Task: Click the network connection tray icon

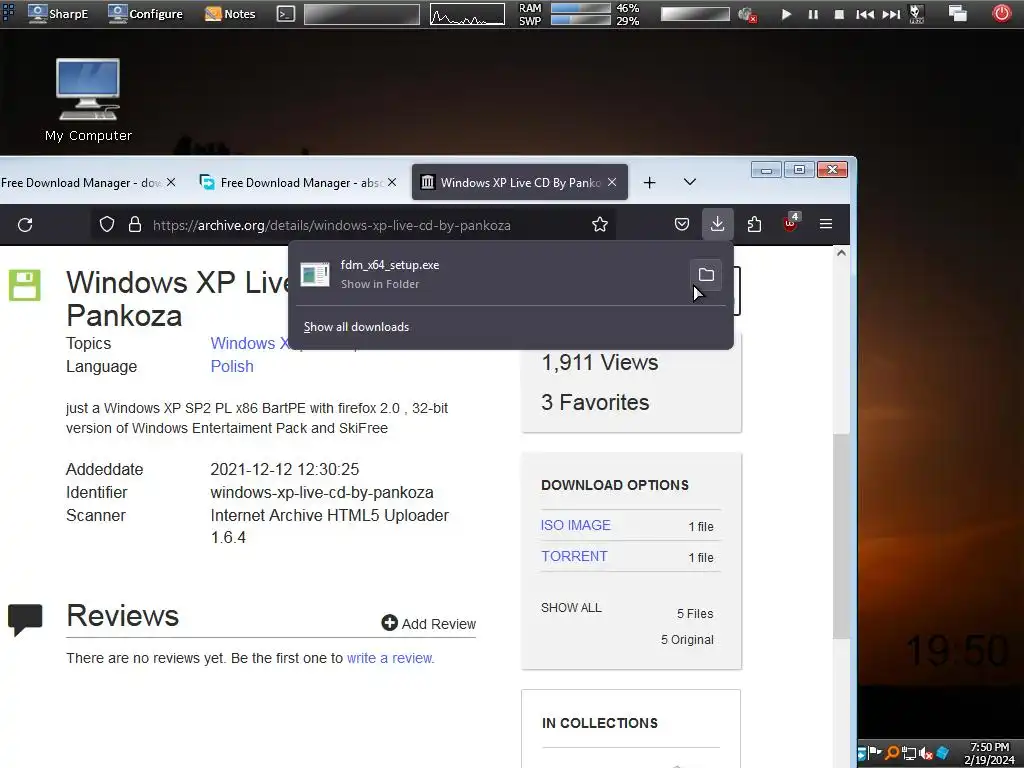Action: pos(909,754)
